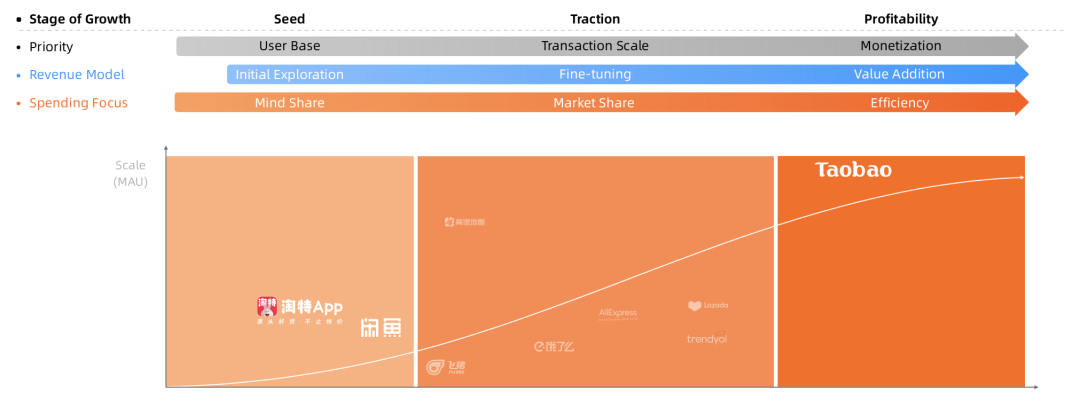Screen dimensions: 1080x408
Task: Click the Fliggy logo at chart bottom
Action: (445, 367)
